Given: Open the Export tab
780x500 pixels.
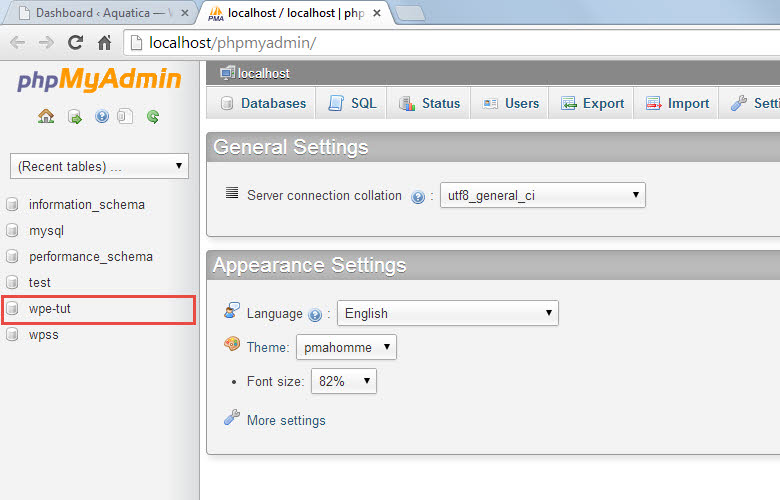Looking at the screenshot, I should [591, 103].
